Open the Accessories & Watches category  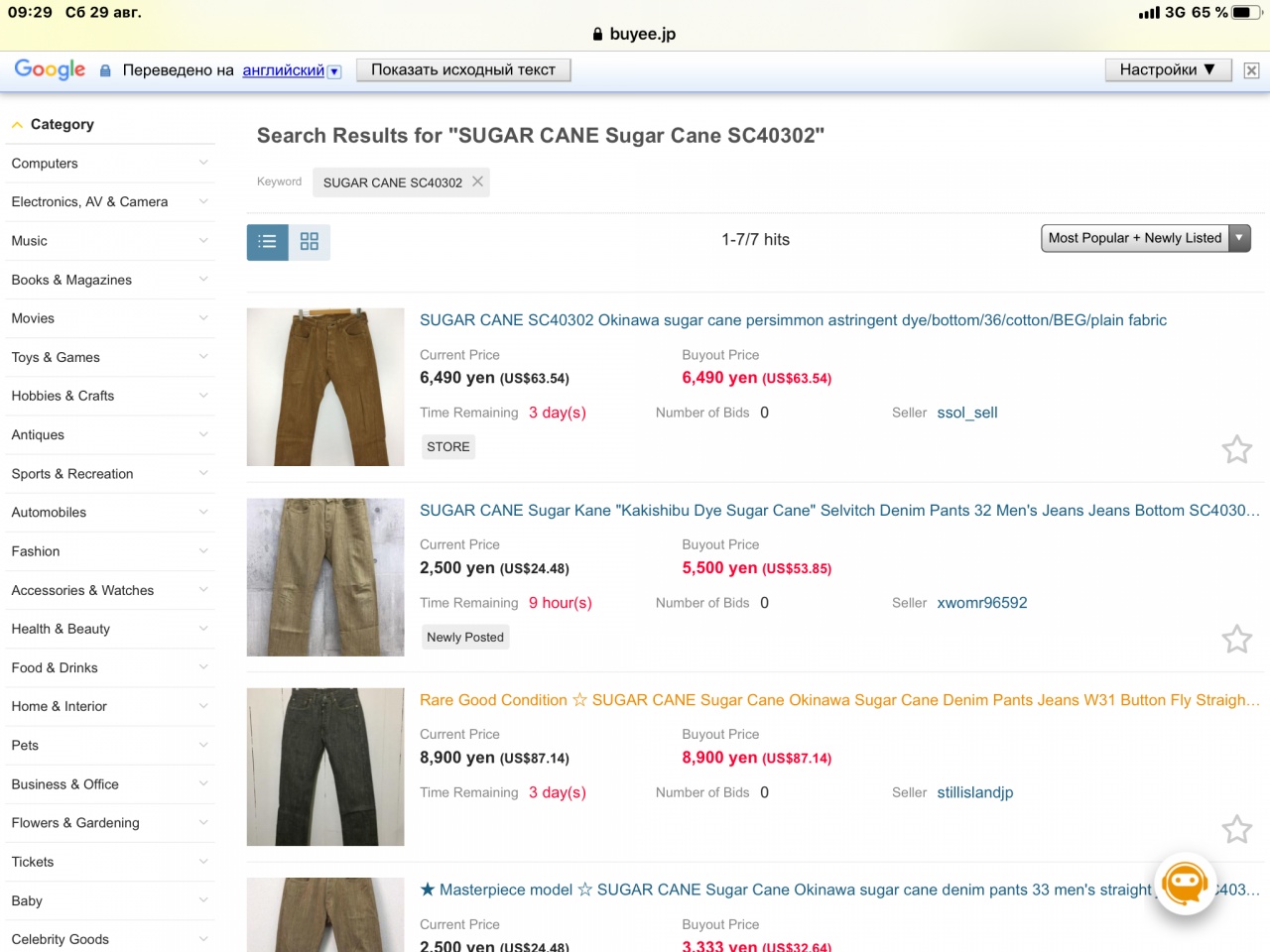pos(110,590)
